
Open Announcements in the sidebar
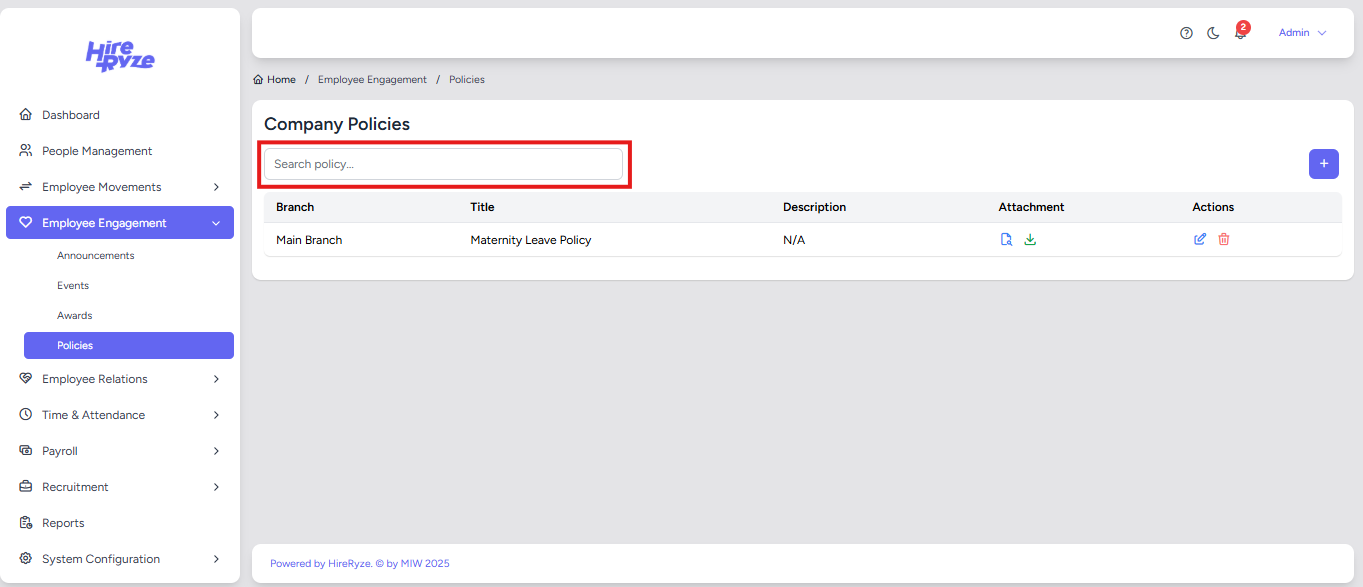click(x=96, y=256)
